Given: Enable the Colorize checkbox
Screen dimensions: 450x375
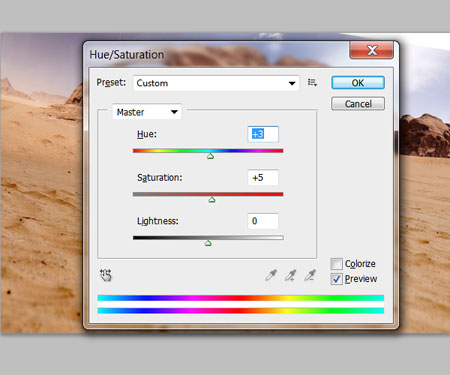Looking at the screenshot, I should (336, 264).
